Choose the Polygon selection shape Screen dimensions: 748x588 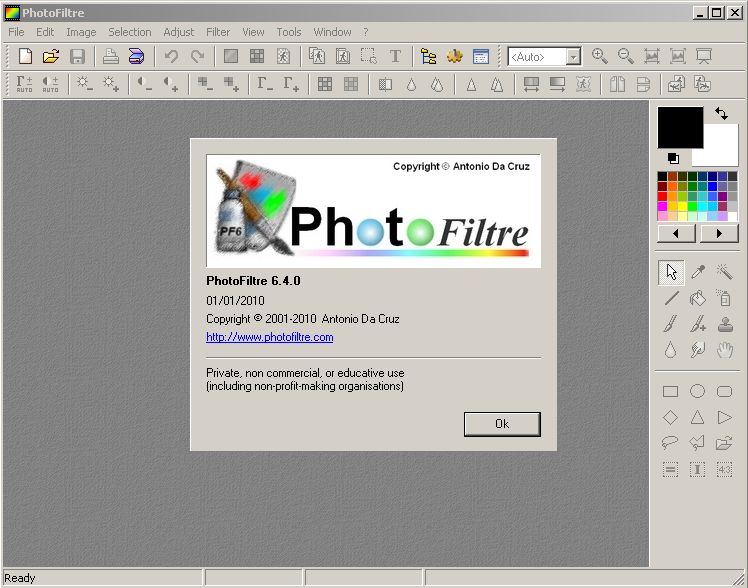(x=697, y=443)
